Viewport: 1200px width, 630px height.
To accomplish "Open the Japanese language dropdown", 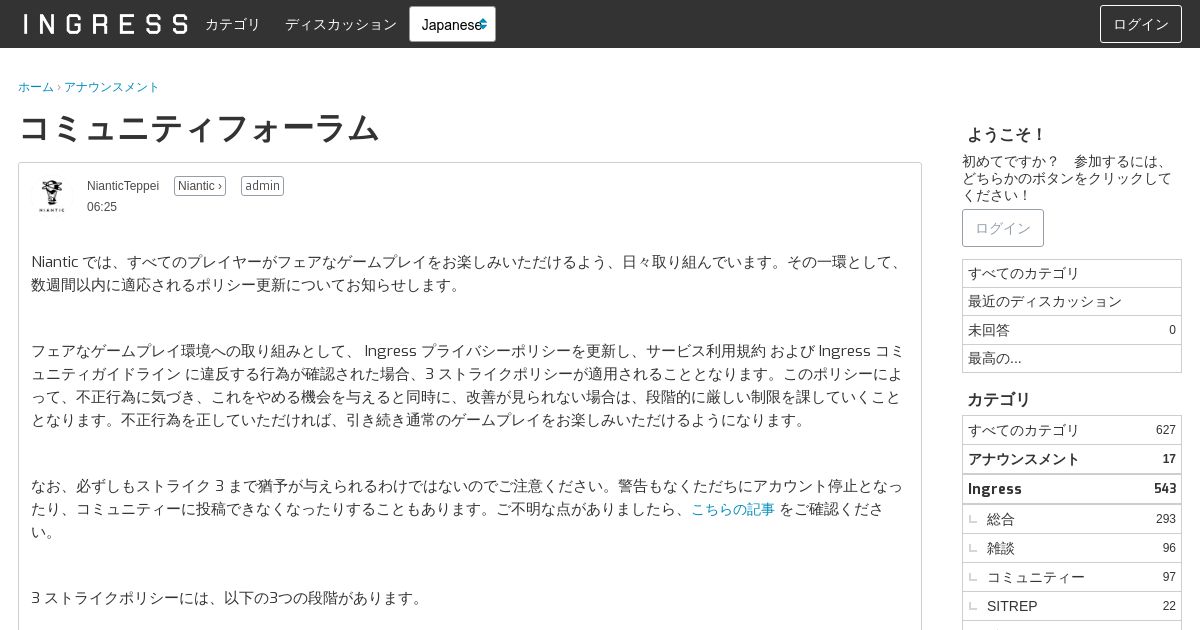I will 452,24.
